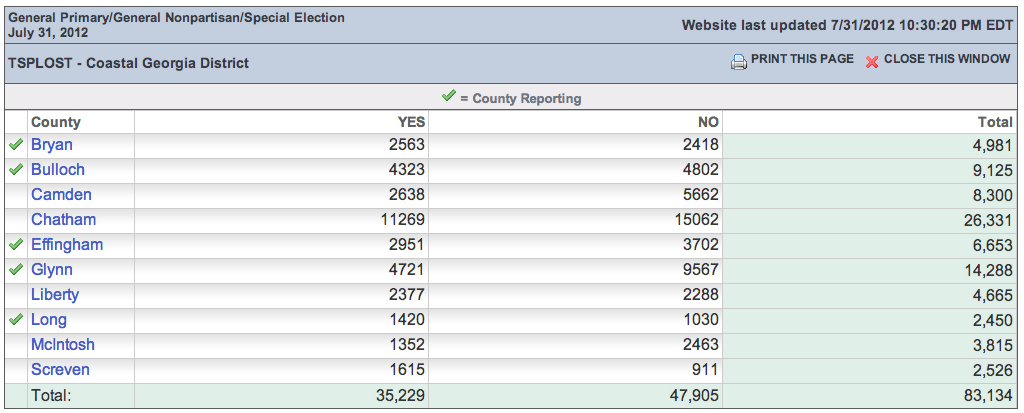Click the green checkmark beside Bryan

coord(15,145)
